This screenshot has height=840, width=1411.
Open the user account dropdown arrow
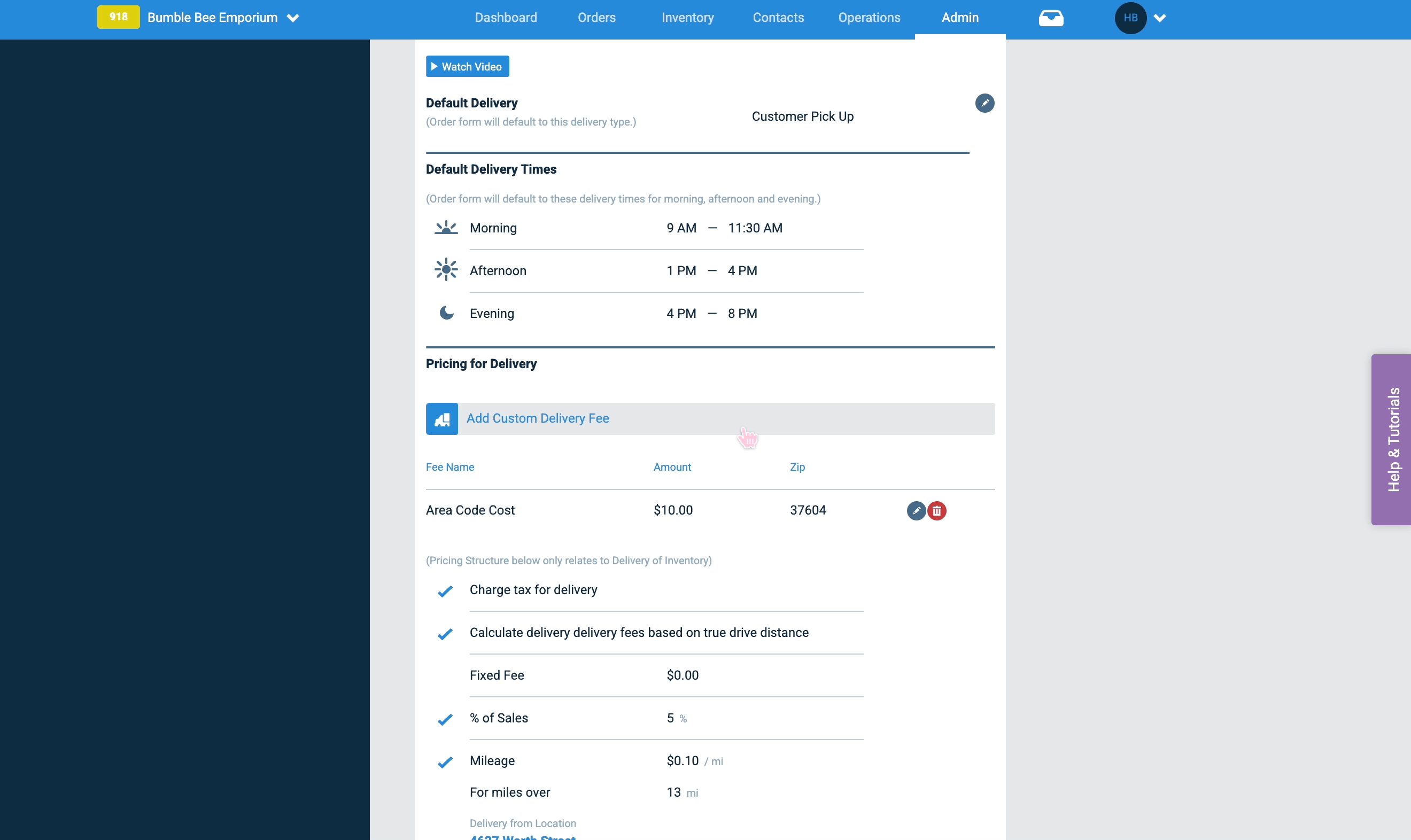pos(1160,18)
